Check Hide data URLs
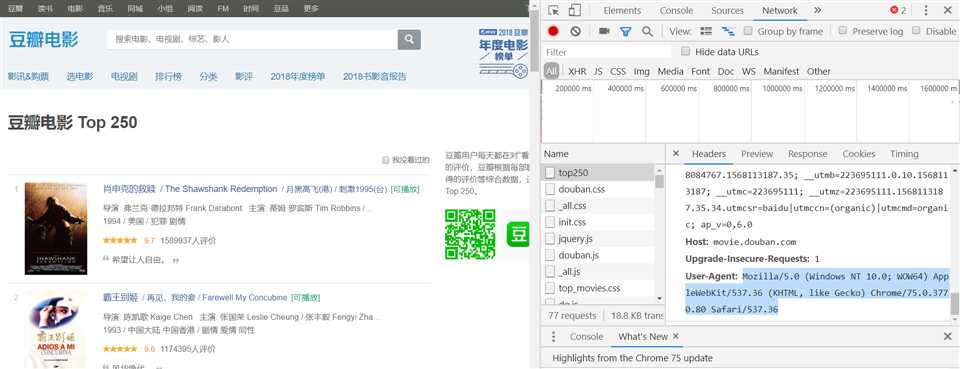The image size is (960, 369). click(x=686, y=51)
